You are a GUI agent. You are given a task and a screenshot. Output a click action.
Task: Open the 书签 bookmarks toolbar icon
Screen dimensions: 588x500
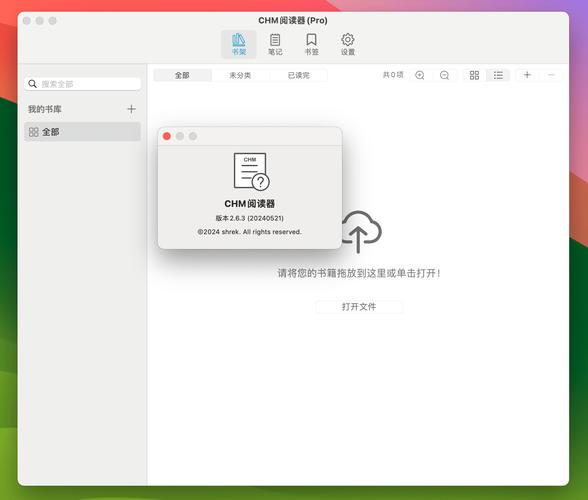coord(311,44)
